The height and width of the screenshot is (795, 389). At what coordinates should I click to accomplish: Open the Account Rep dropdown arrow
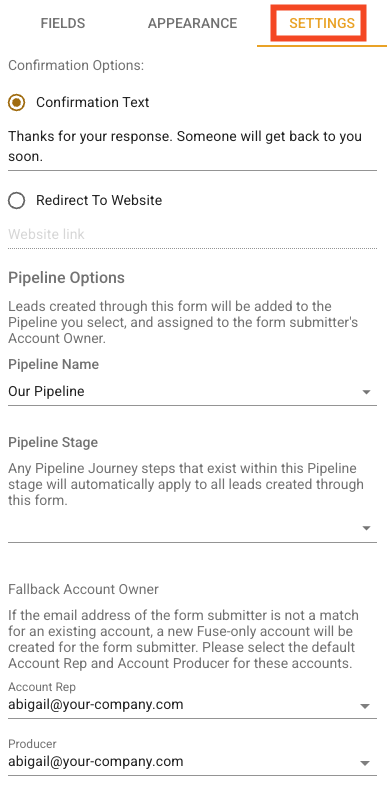coord(365,706)
